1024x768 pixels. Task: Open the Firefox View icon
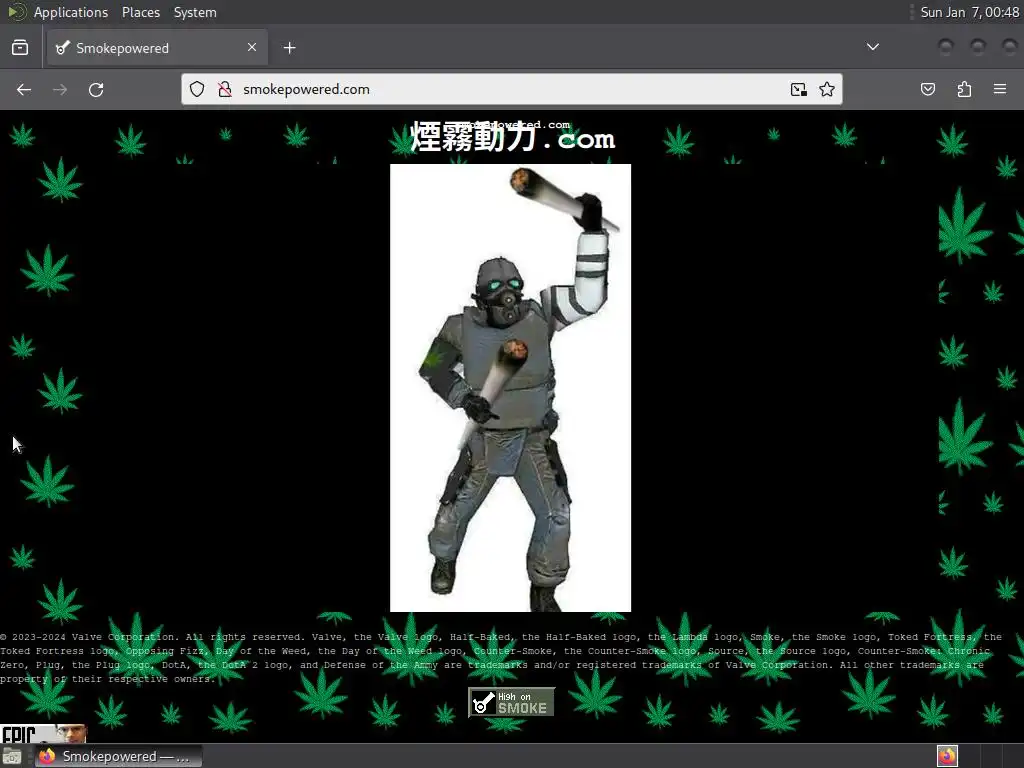(x=20, y=48)
